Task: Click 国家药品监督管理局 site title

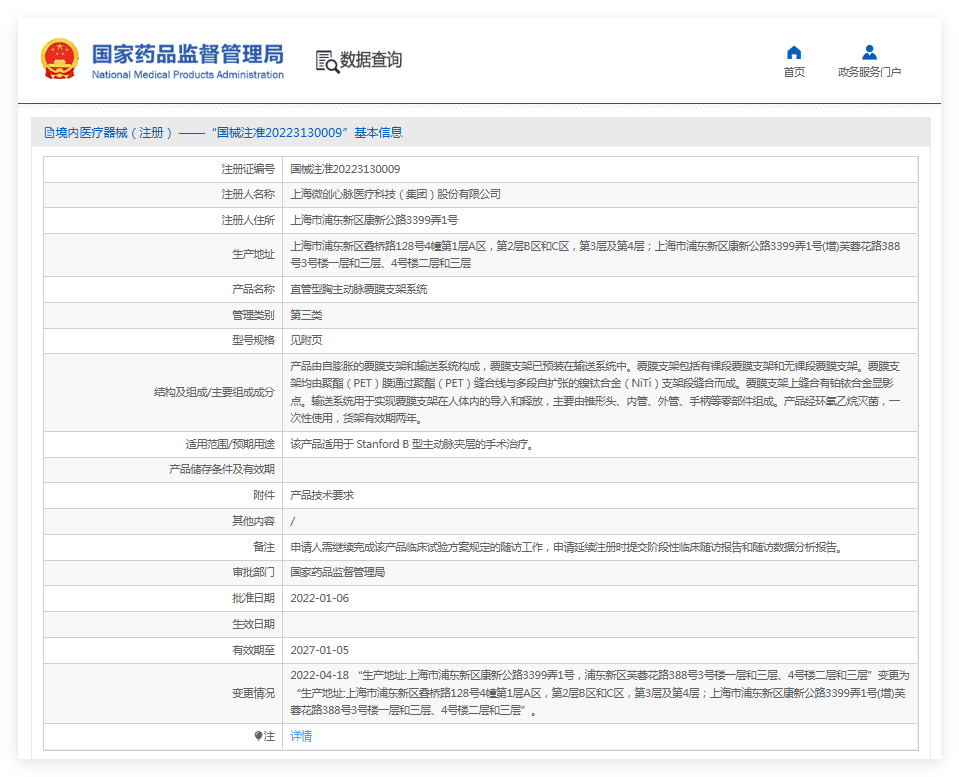Action: coord(188,54)
